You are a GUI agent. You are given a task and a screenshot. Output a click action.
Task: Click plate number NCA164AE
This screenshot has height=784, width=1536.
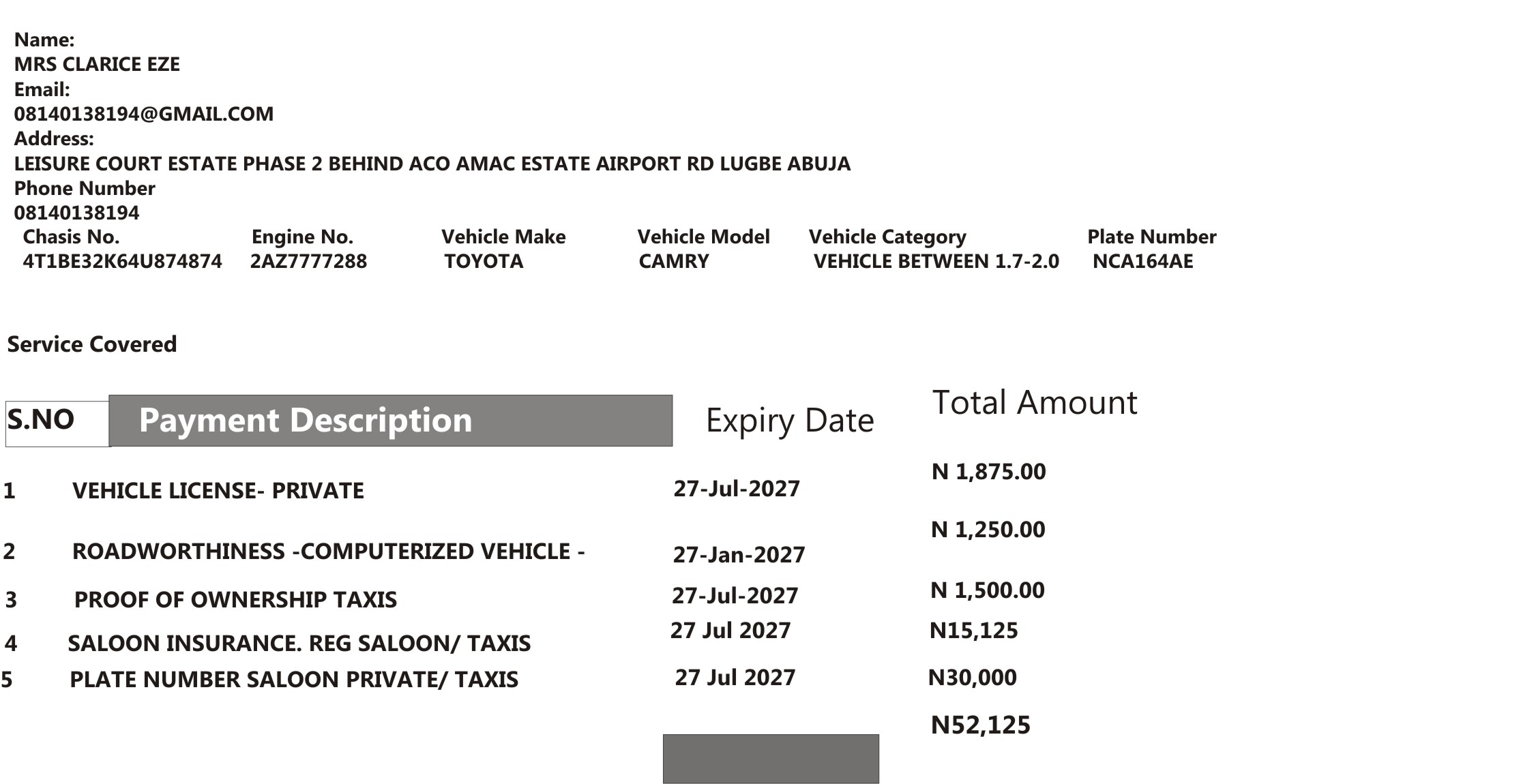pos(1143,261)
